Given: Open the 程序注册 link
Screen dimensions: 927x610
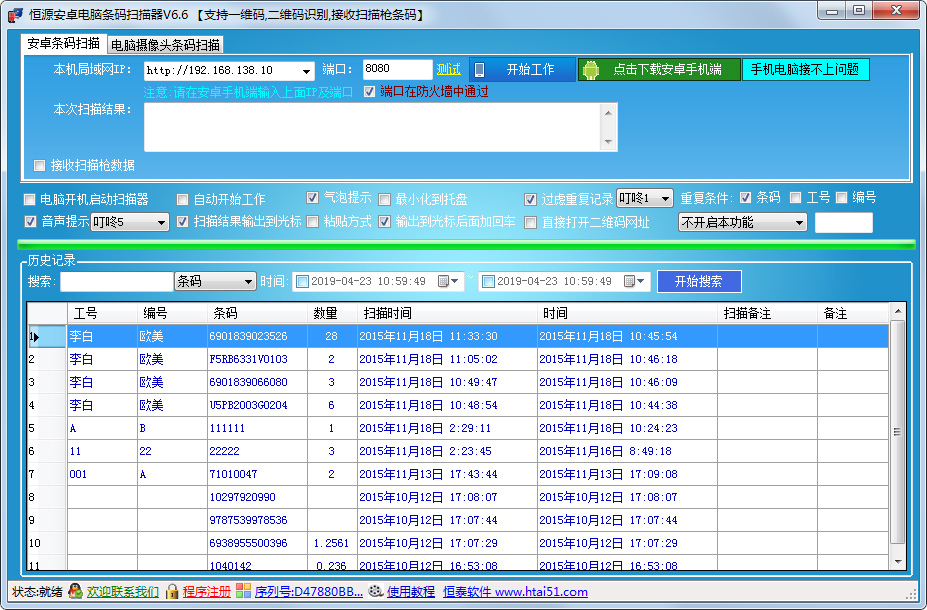Looking at the screenshot, I should 206,591.
